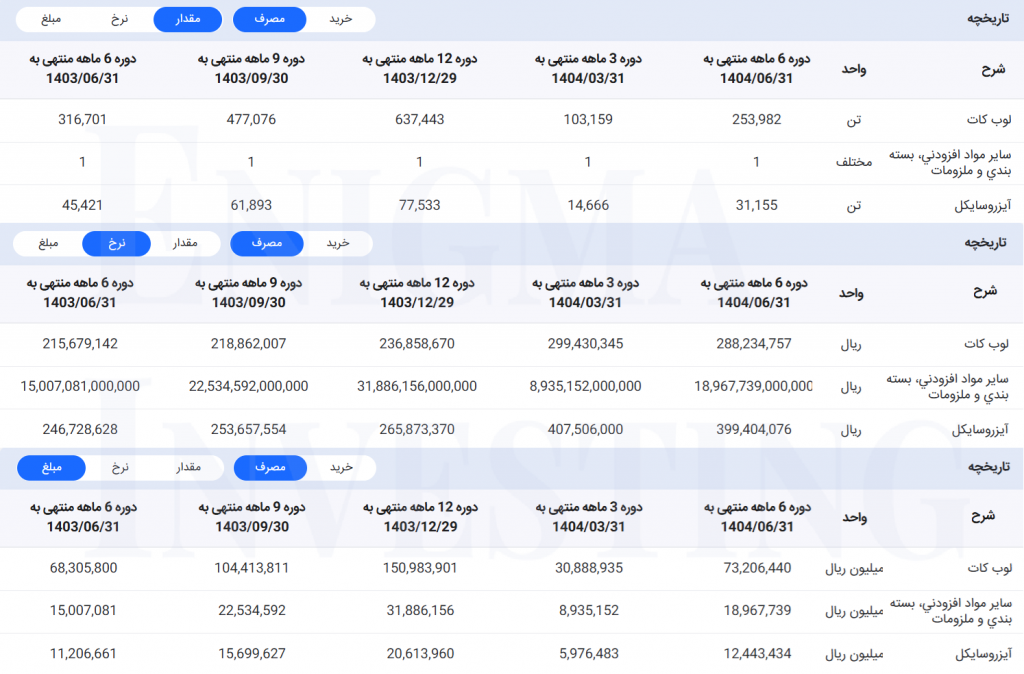1024x674 pixels.
Task: Select نرخ (rate) in bottom table
Action: (x=120, y=468)
